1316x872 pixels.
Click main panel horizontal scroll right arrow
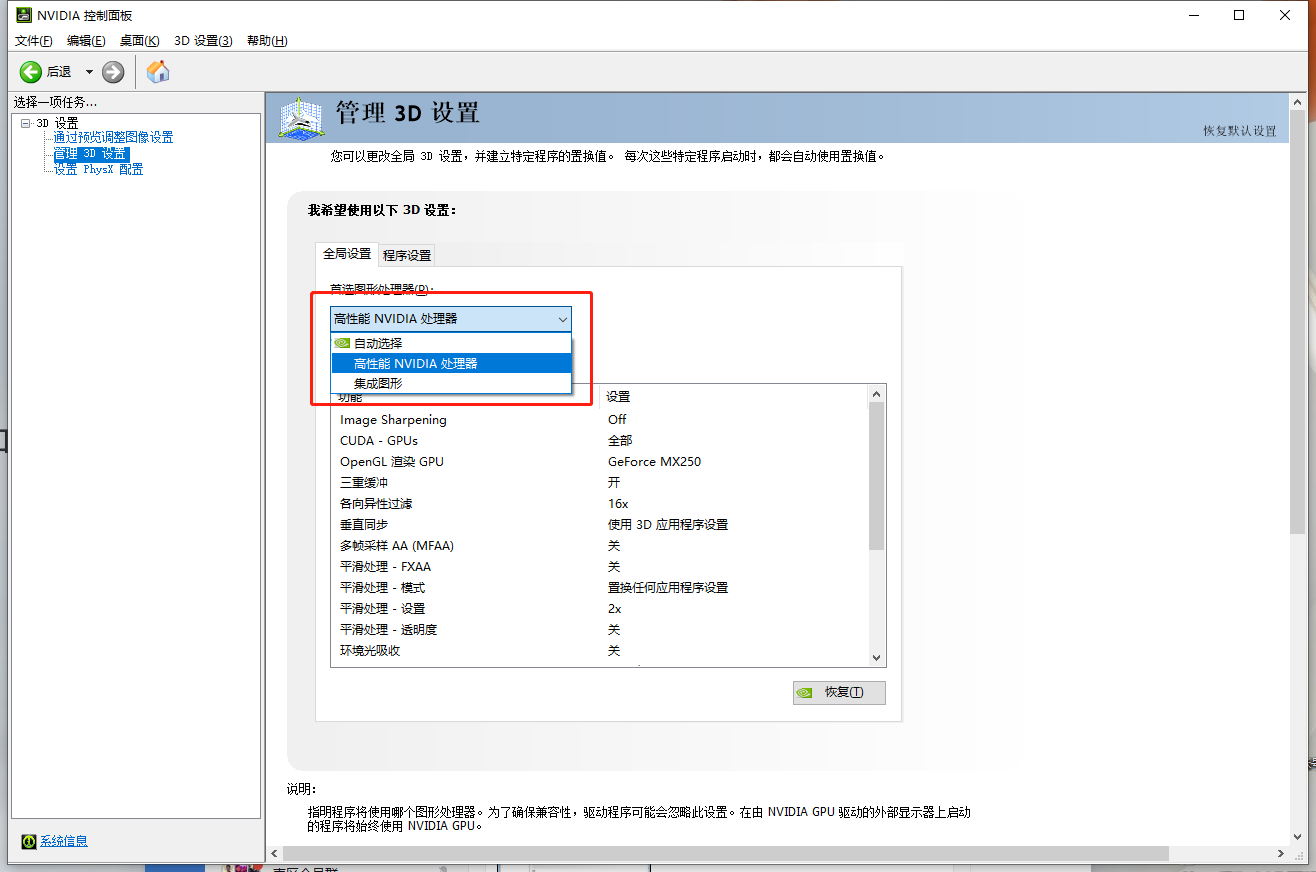(1282, 853)
